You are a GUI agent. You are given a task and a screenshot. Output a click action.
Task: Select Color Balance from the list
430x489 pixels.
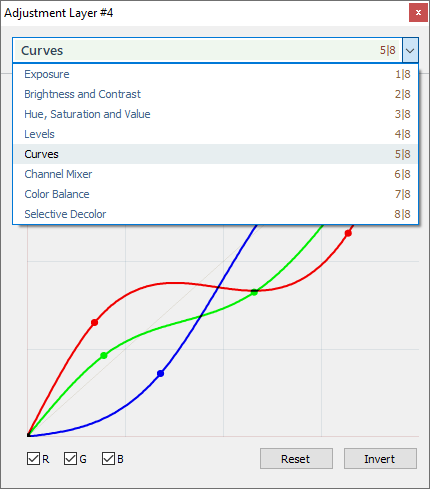(x=215, y=194)
